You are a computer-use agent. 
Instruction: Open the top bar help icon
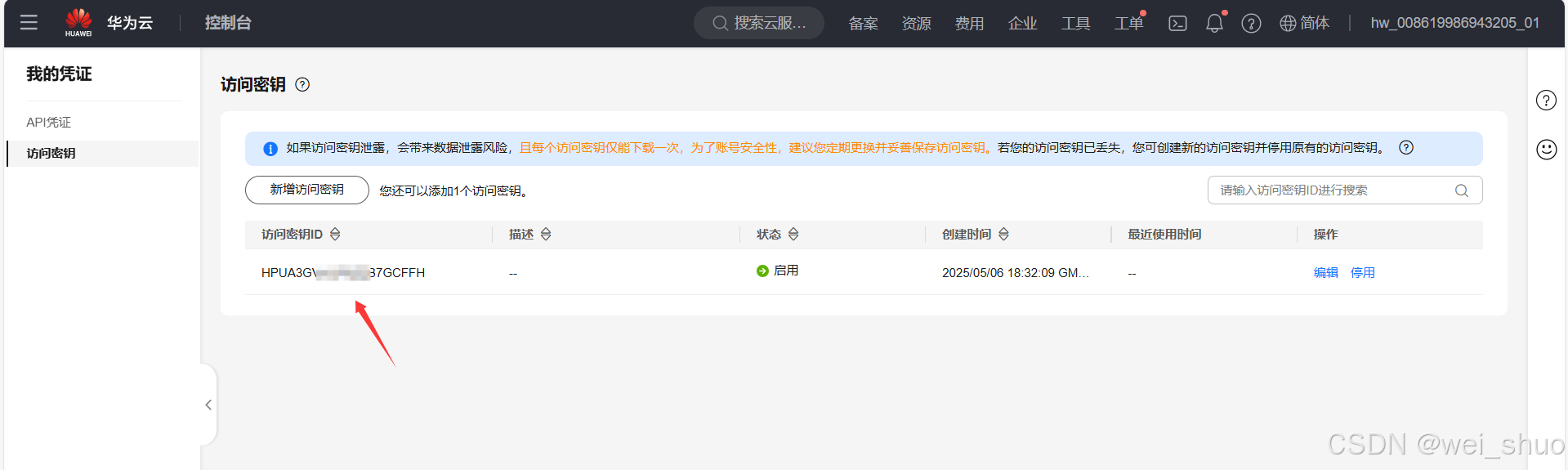pos(1251,23)
